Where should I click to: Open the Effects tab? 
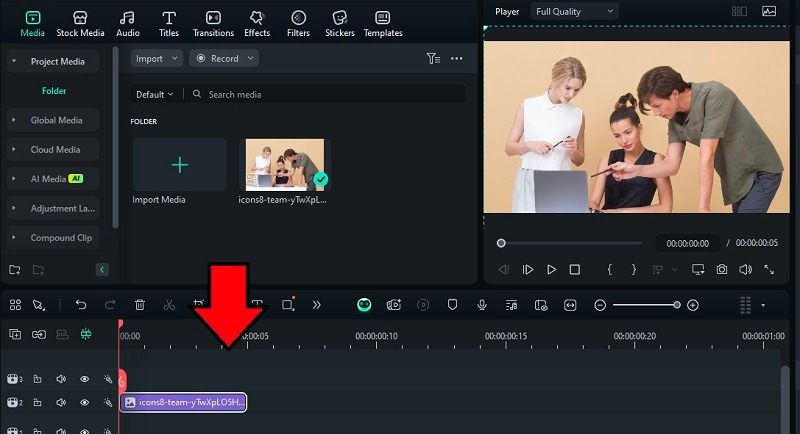[x=257, y=24]
